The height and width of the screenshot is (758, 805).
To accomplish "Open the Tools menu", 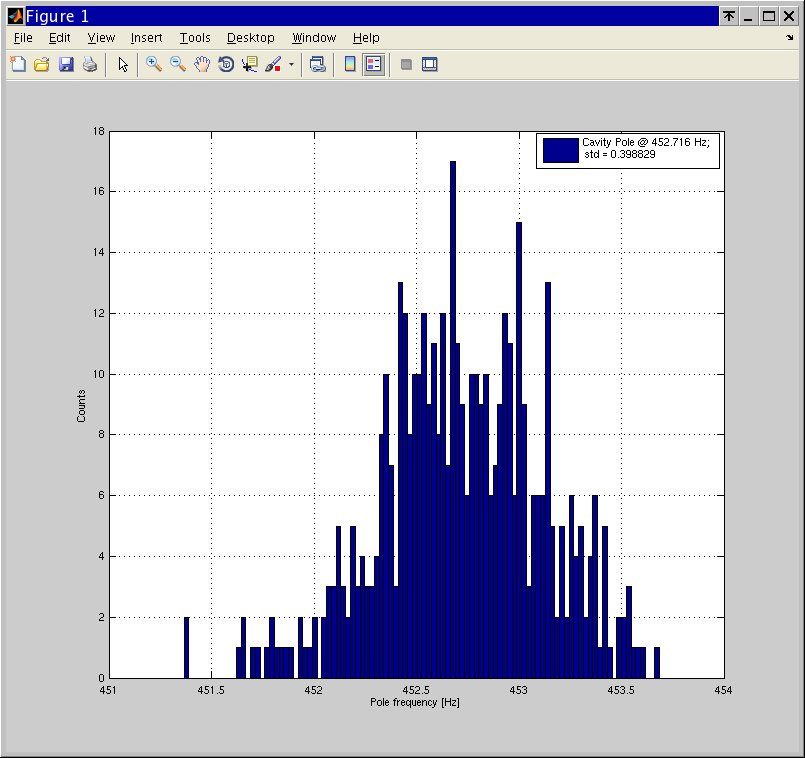I will (195, 38).
